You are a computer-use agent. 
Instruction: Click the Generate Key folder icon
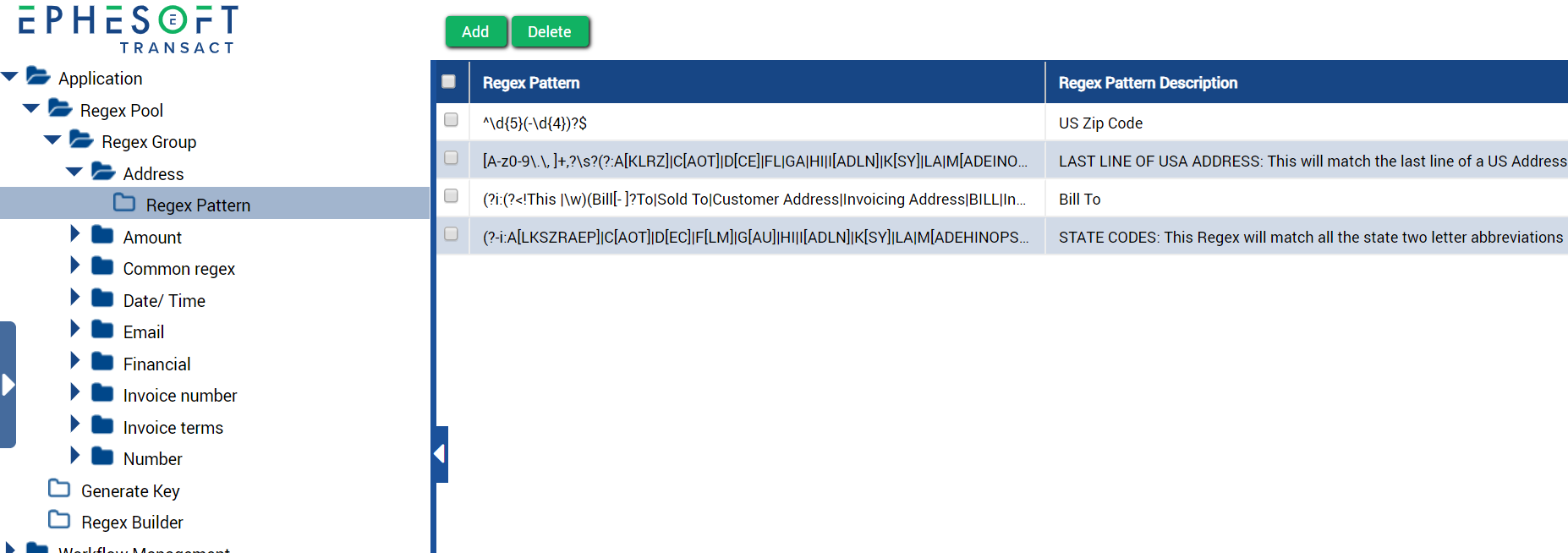(59, 489)
